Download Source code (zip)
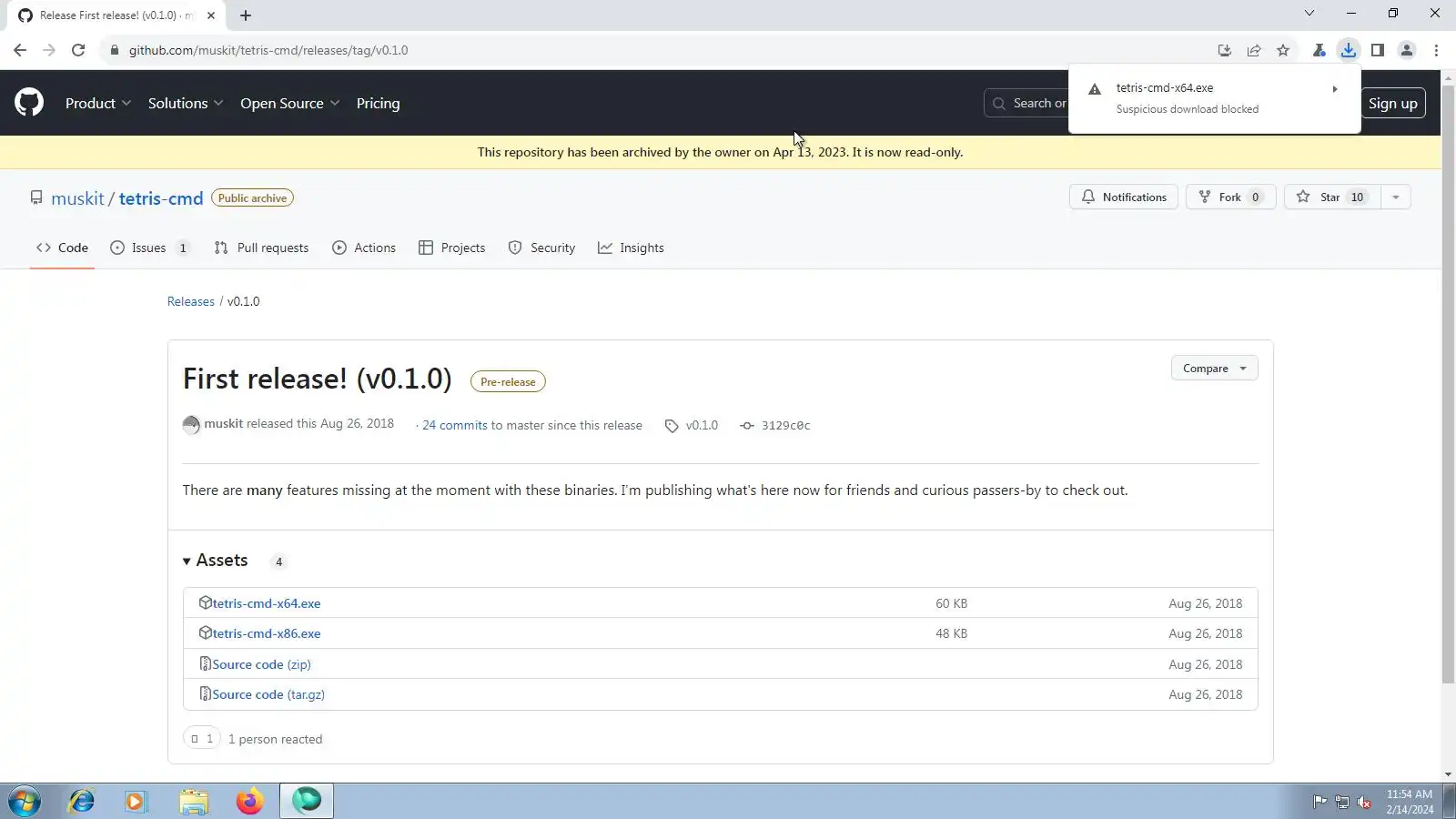Screen dimensions: 1456x819 262,664
